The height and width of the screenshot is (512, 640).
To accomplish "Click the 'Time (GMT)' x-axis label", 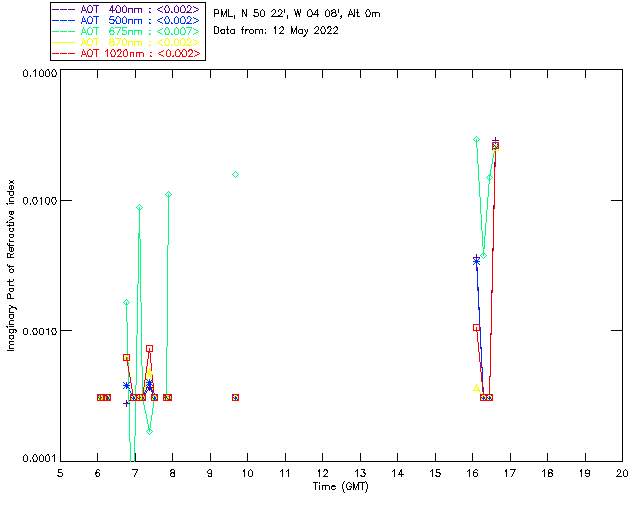I will coord(341,487).
